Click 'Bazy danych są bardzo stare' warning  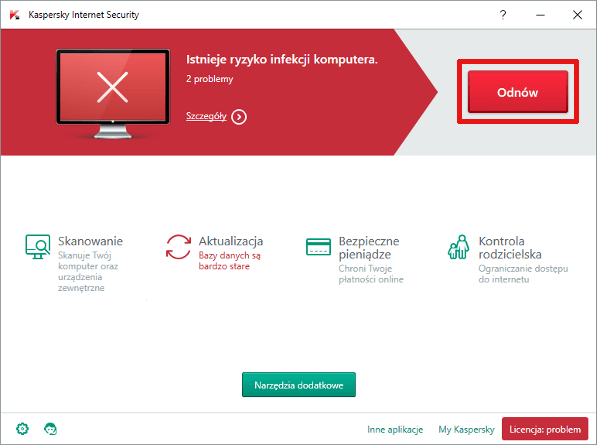(x=229, y=261)
